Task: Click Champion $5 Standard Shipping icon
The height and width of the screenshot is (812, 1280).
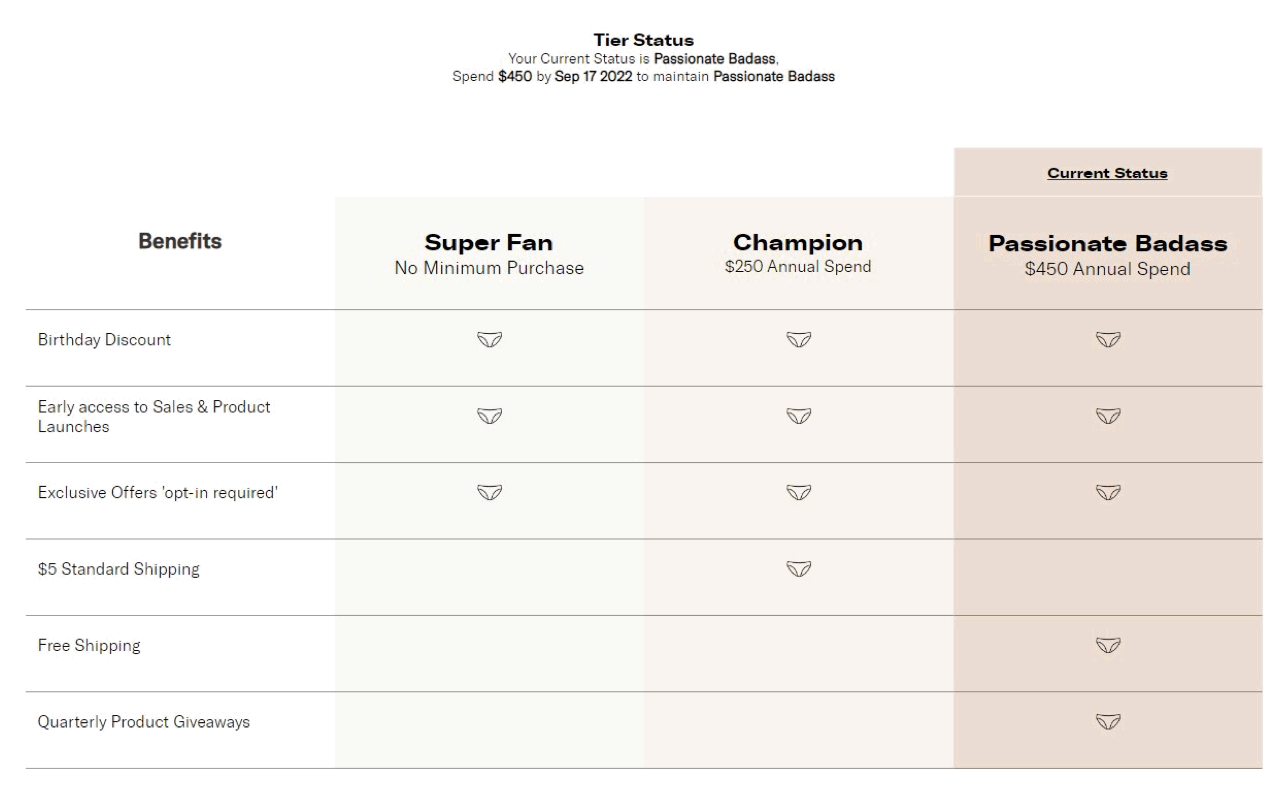Action: tap(798, 569)
